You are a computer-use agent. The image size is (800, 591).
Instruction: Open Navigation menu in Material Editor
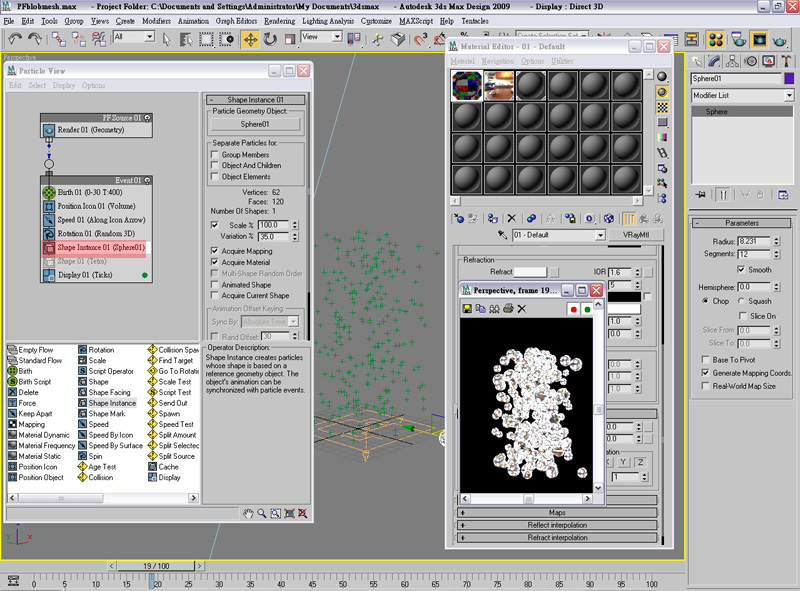tap(497, 61)
